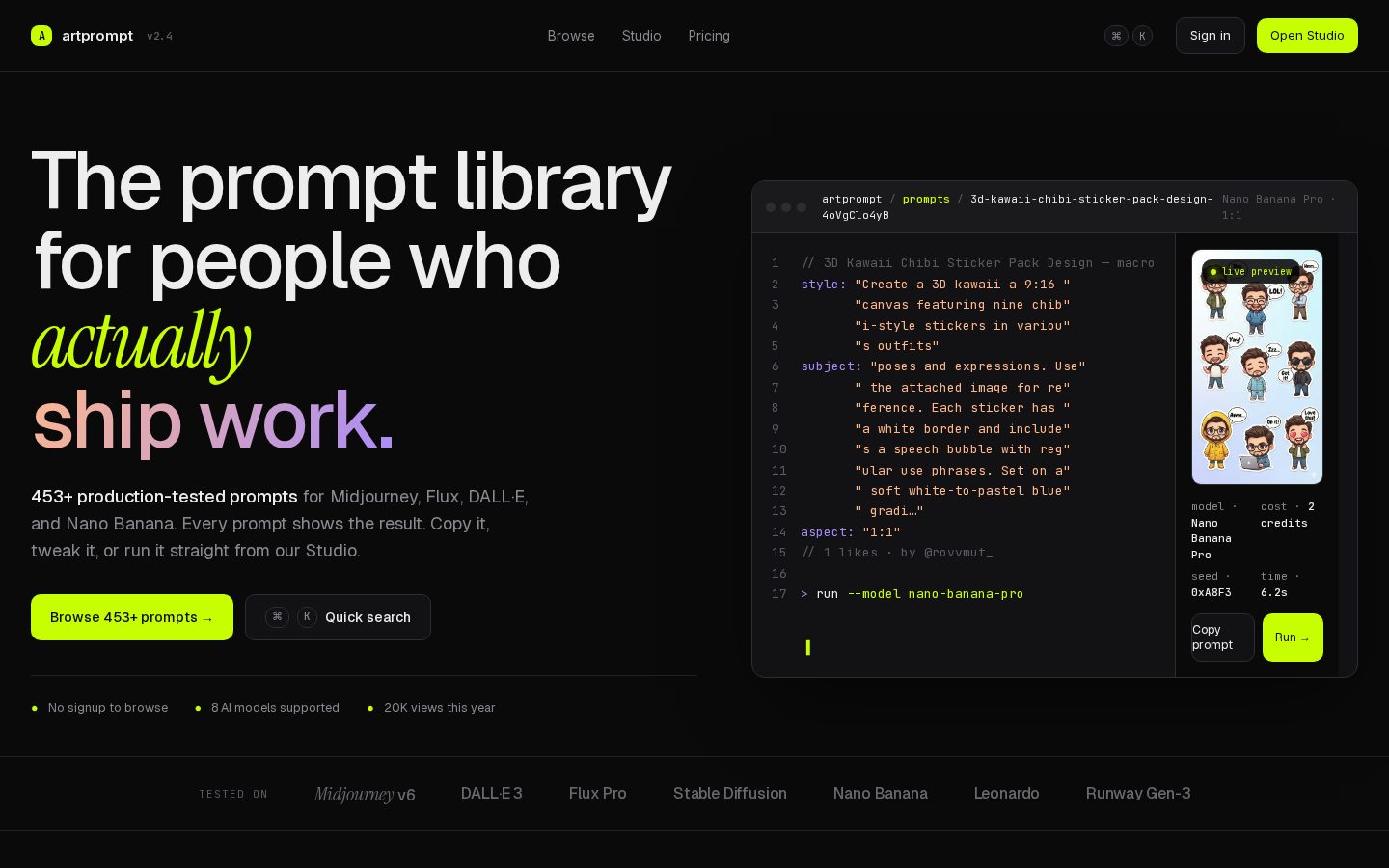
Task: Copy the prompt in preview panel
Action: (x=1223, y=637)
